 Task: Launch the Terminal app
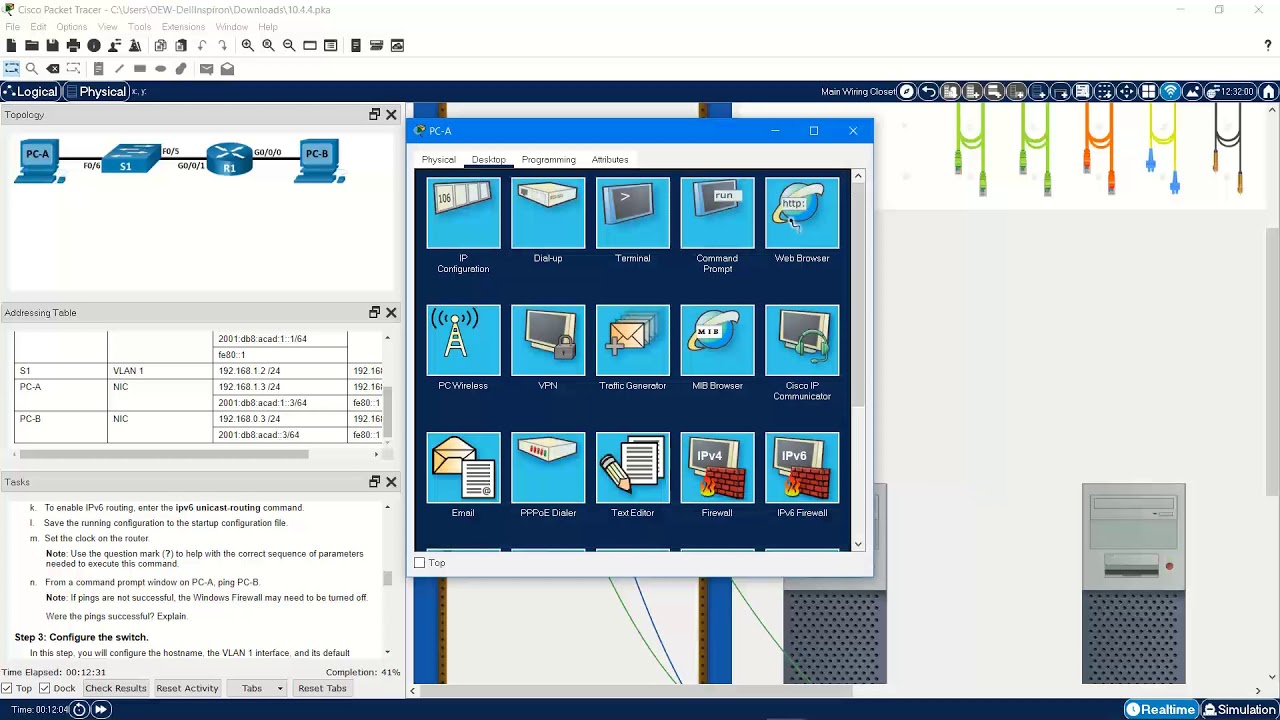tap(633, 213)
